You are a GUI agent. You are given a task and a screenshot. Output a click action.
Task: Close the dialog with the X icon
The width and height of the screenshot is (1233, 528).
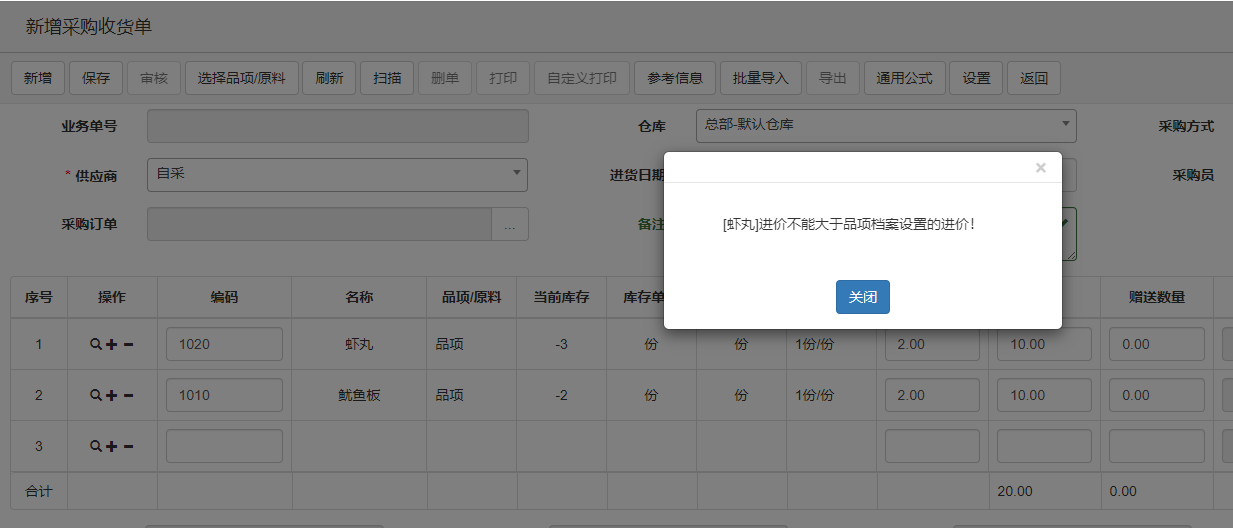click(x=1040, y=168)
